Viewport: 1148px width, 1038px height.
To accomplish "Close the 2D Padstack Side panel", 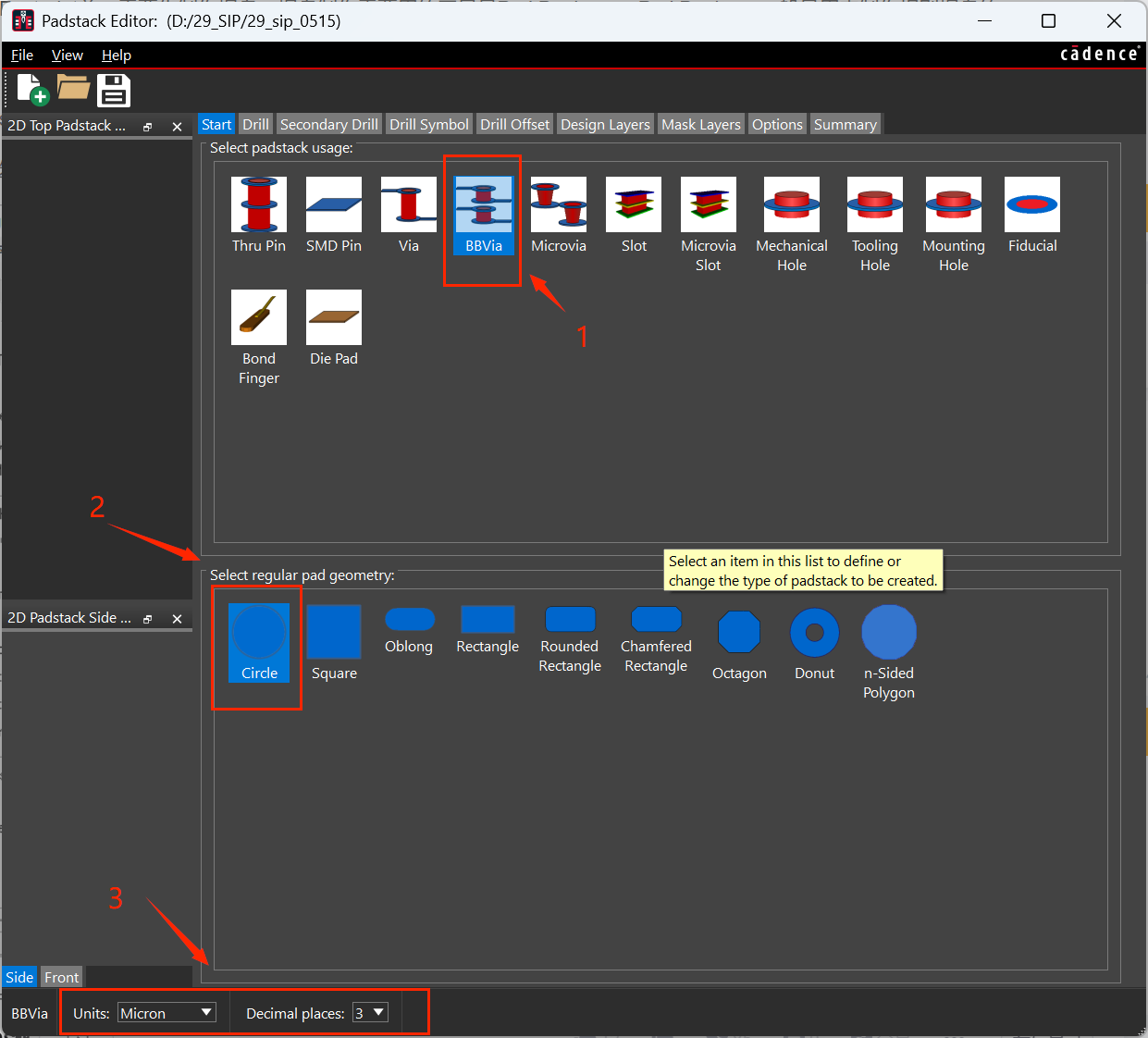I will pos(177,619).
